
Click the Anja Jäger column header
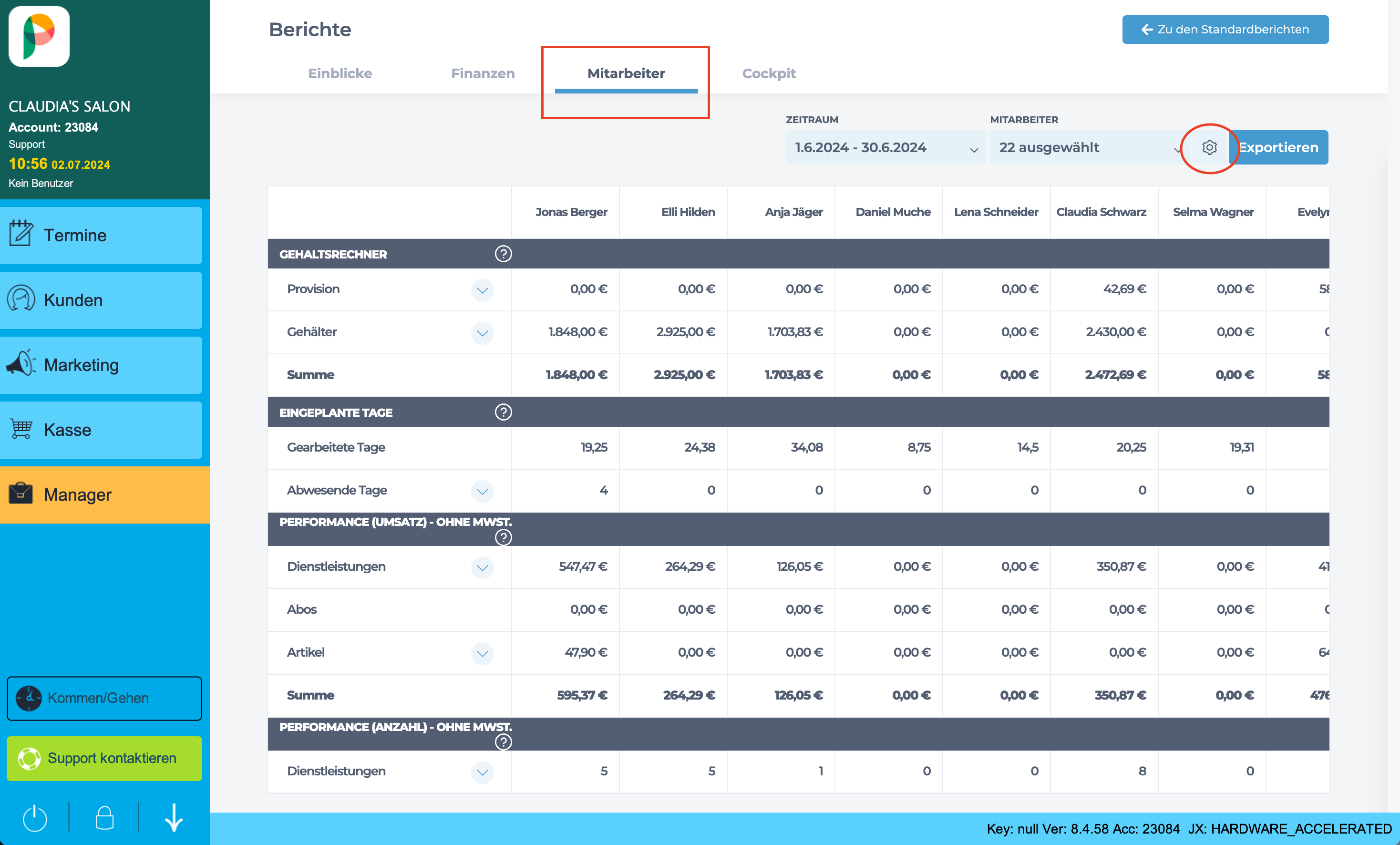click(x=794, y=212)
